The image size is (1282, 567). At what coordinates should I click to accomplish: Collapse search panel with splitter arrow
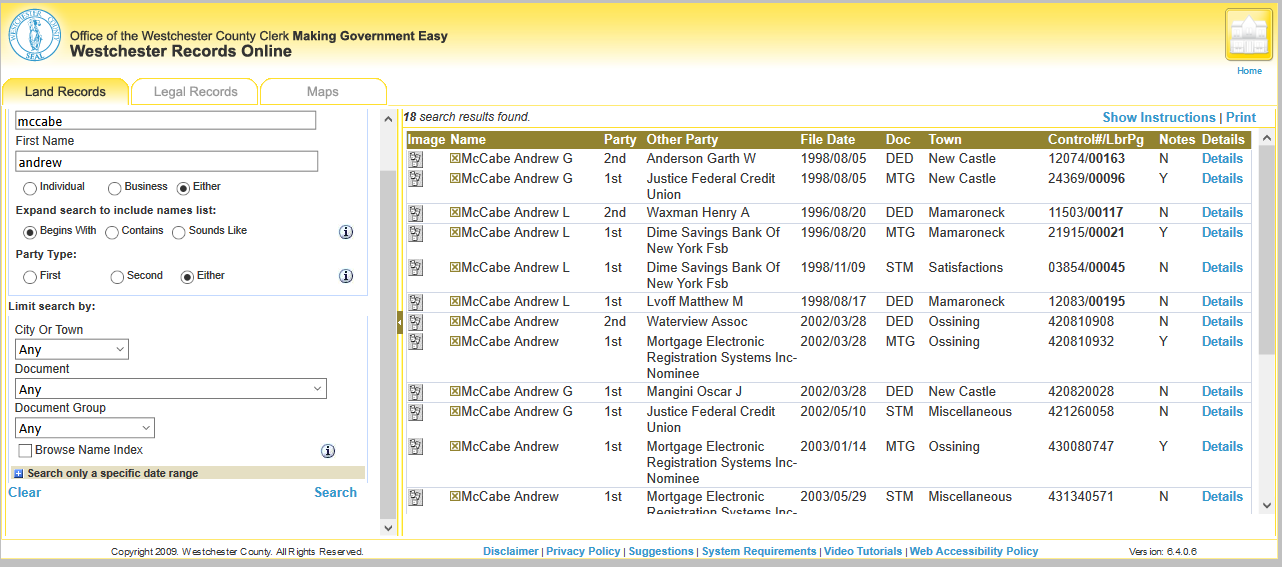tap(400, 322)
